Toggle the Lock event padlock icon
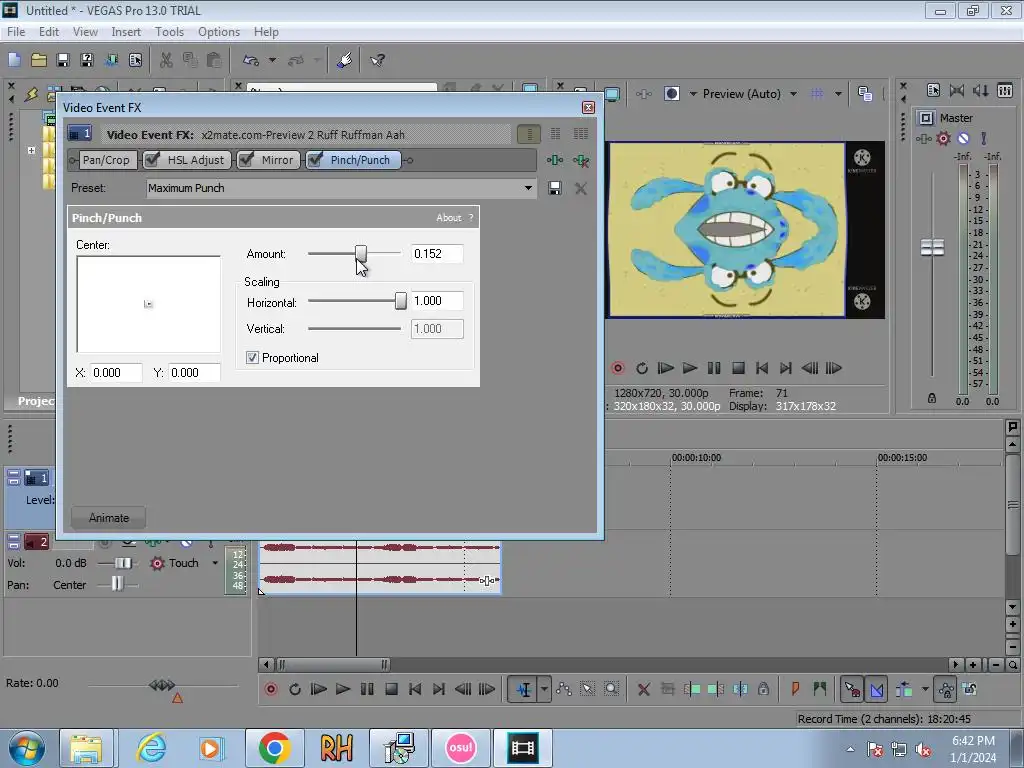This screenshot has width=1024, height=768. tap(763, 688)
